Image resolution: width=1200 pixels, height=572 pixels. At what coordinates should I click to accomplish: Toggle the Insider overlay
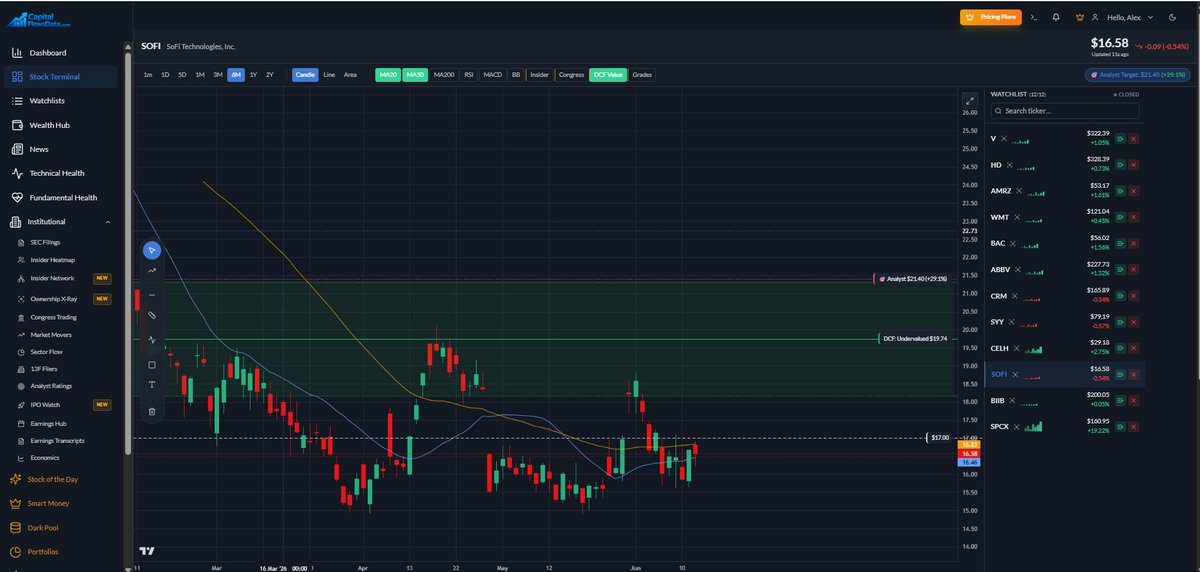pos(540,75)
